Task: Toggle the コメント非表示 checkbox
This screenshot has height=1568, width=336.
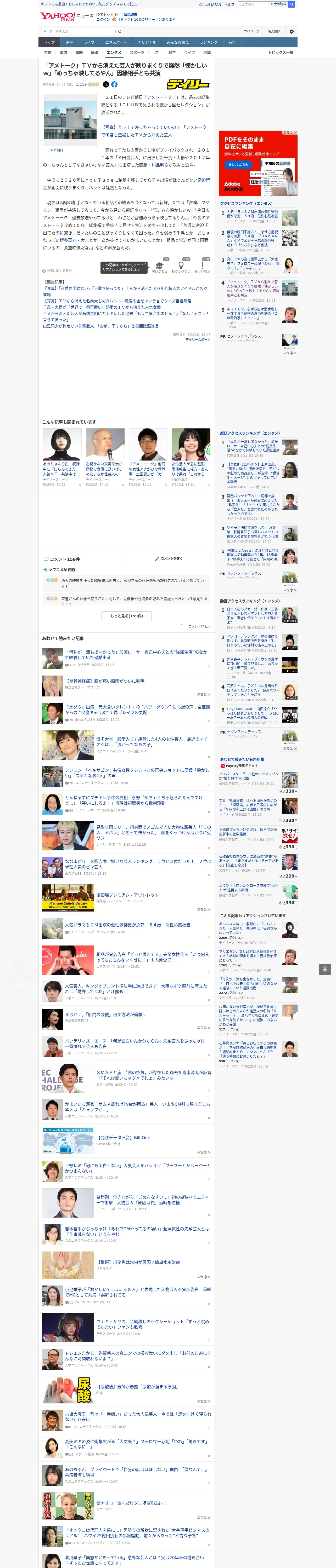Action: coord(183,626)
